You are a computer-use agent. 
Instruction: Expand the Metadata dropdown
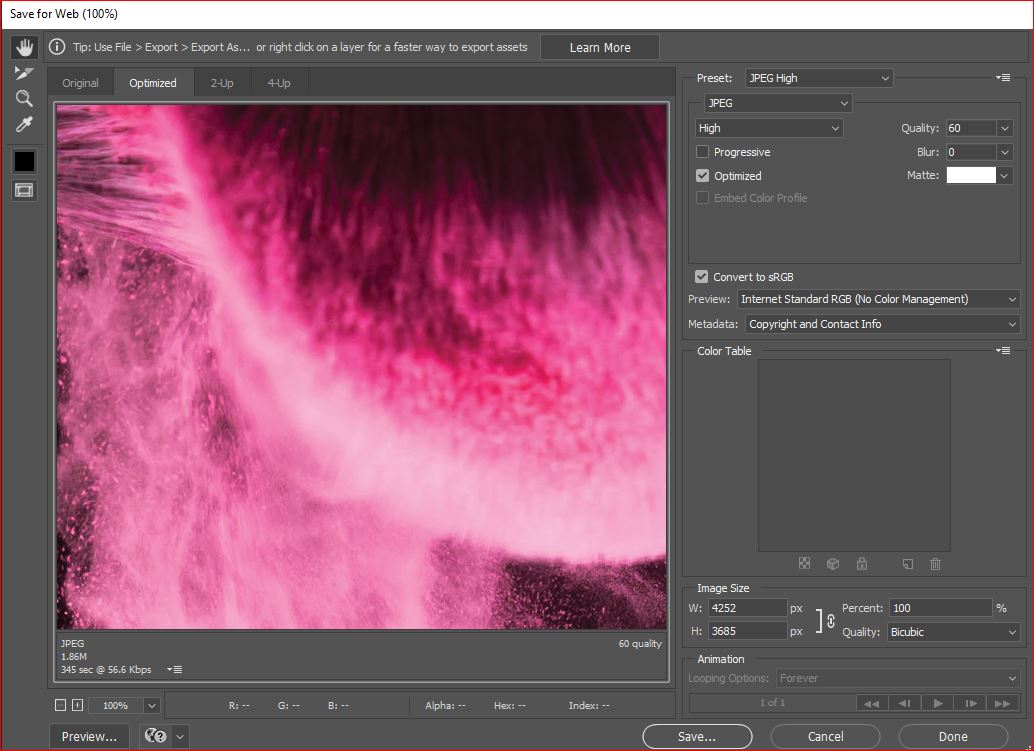pyautogui.click(x=882, y=324)
